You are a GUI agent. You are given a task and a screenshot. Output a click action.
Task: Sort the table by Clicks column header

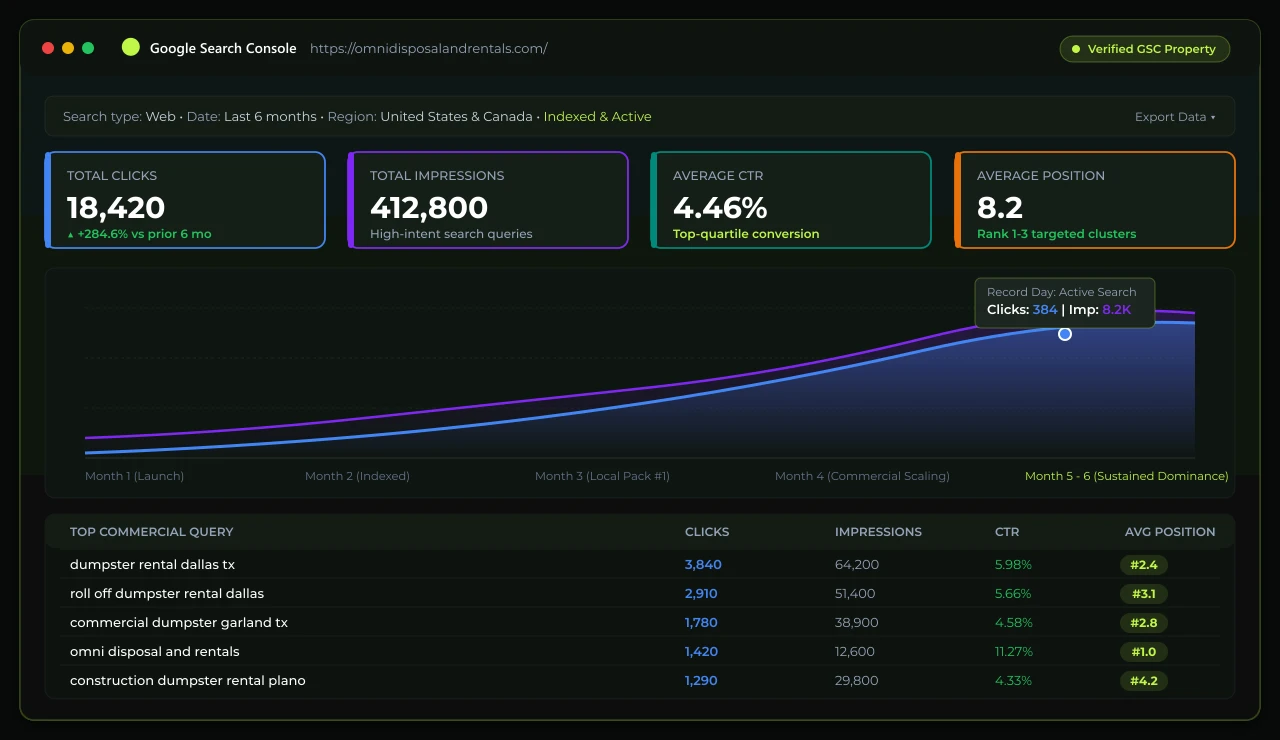click(707, 532)
